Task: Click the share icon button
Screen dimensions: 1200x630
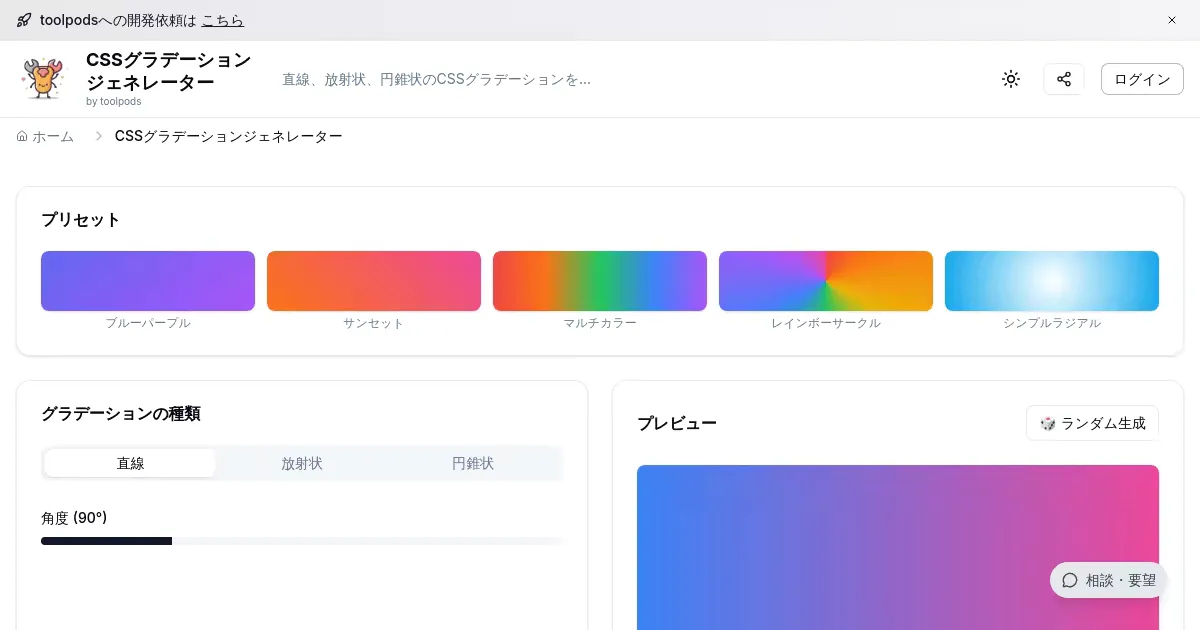Action: point(1064,79)
